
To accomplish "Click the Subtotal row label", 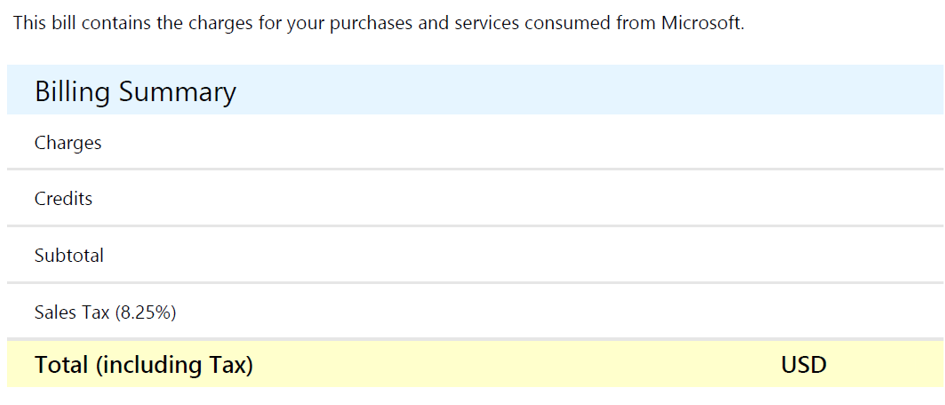I will (69, 256).
